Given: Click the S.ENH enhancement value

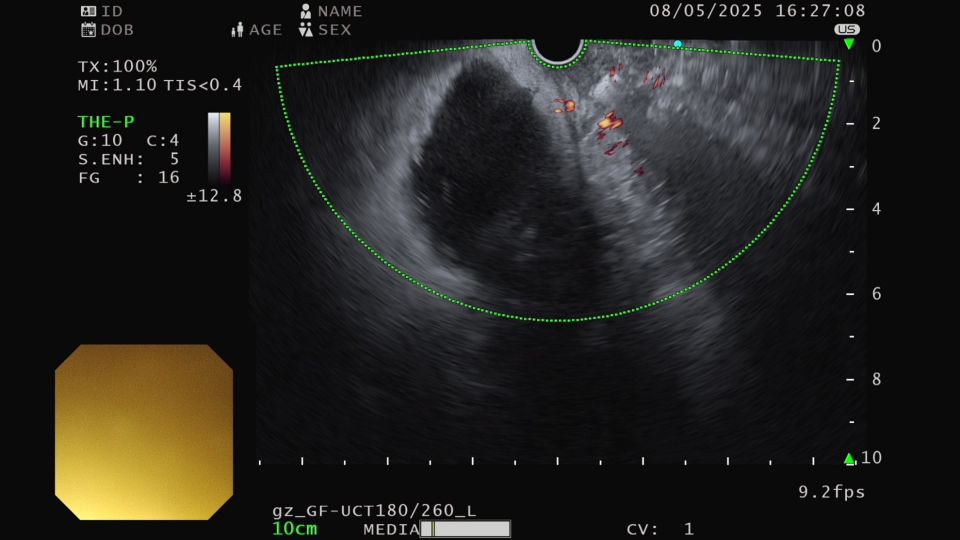Looking at the screenshot, I should (x=128, y=159).
